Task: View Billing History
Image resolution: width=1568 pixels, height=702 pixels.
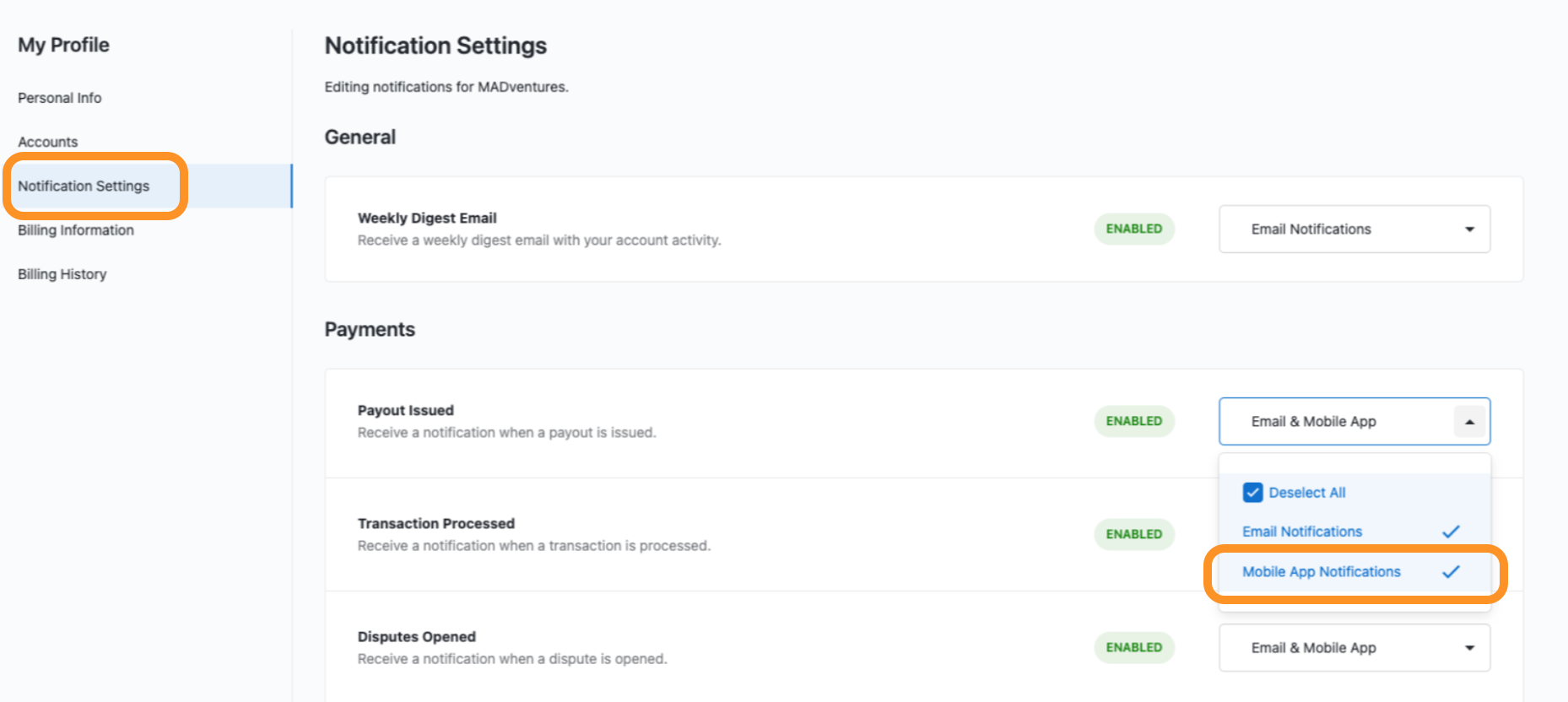Action: coord(62,274)
